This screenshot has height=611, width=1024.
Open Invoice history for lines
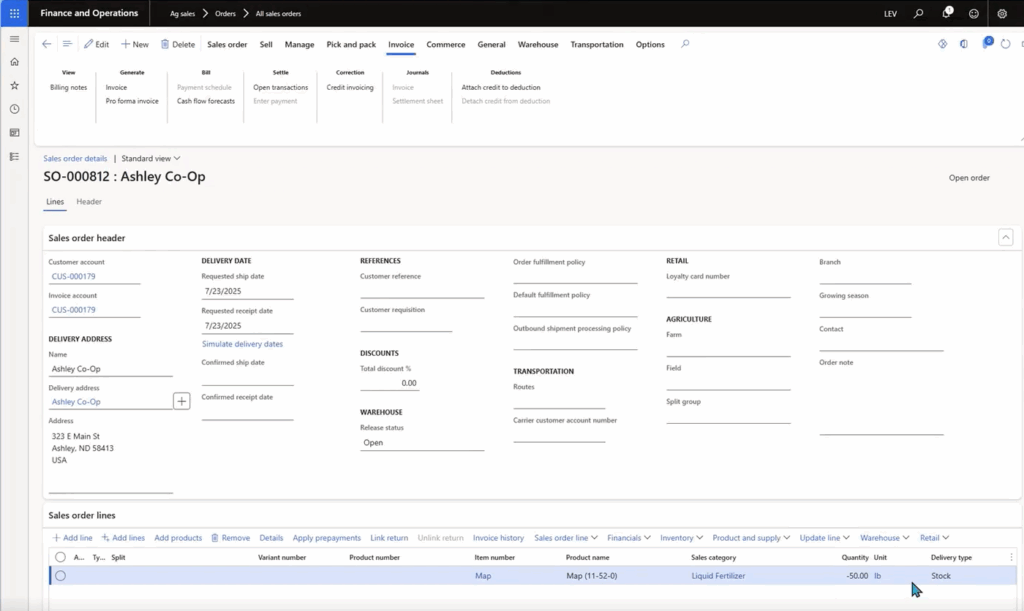click(498, 538)
